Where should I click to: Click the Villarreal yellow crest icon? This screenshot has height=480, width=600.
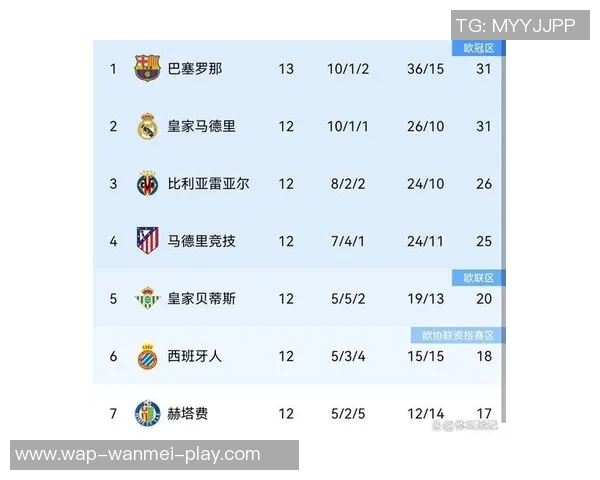[x=148, y=184]
